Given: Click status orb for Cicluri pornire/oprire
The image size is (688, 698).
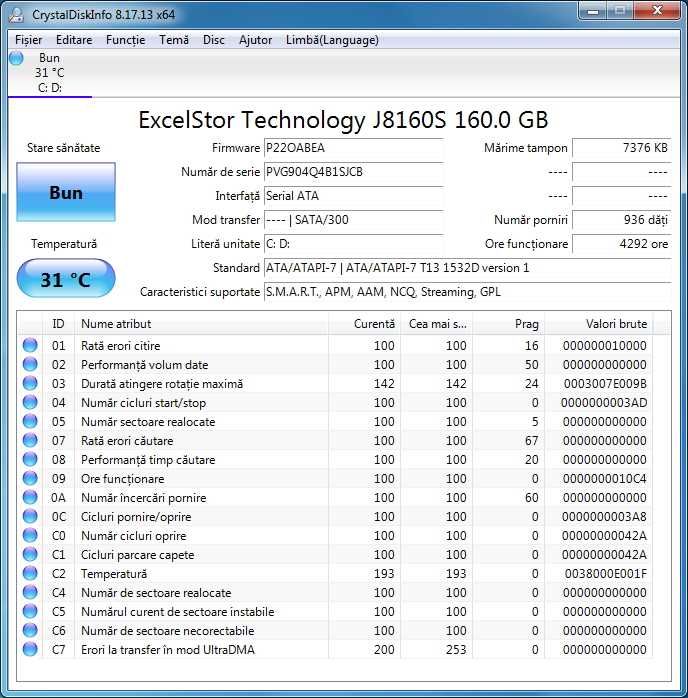Looking at the screenshot, I should click(x=30, y=516).
